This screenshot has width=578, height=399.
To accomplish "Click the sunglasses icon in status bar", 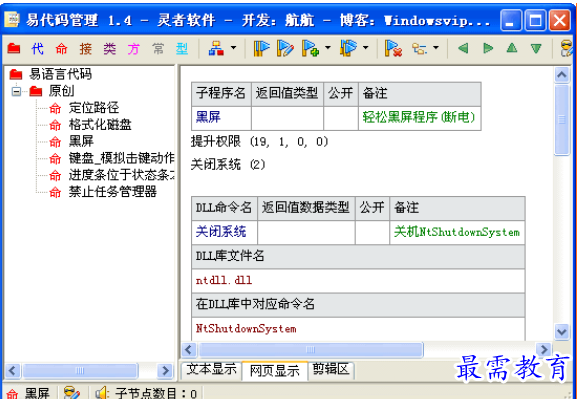I will pos(72,393).
